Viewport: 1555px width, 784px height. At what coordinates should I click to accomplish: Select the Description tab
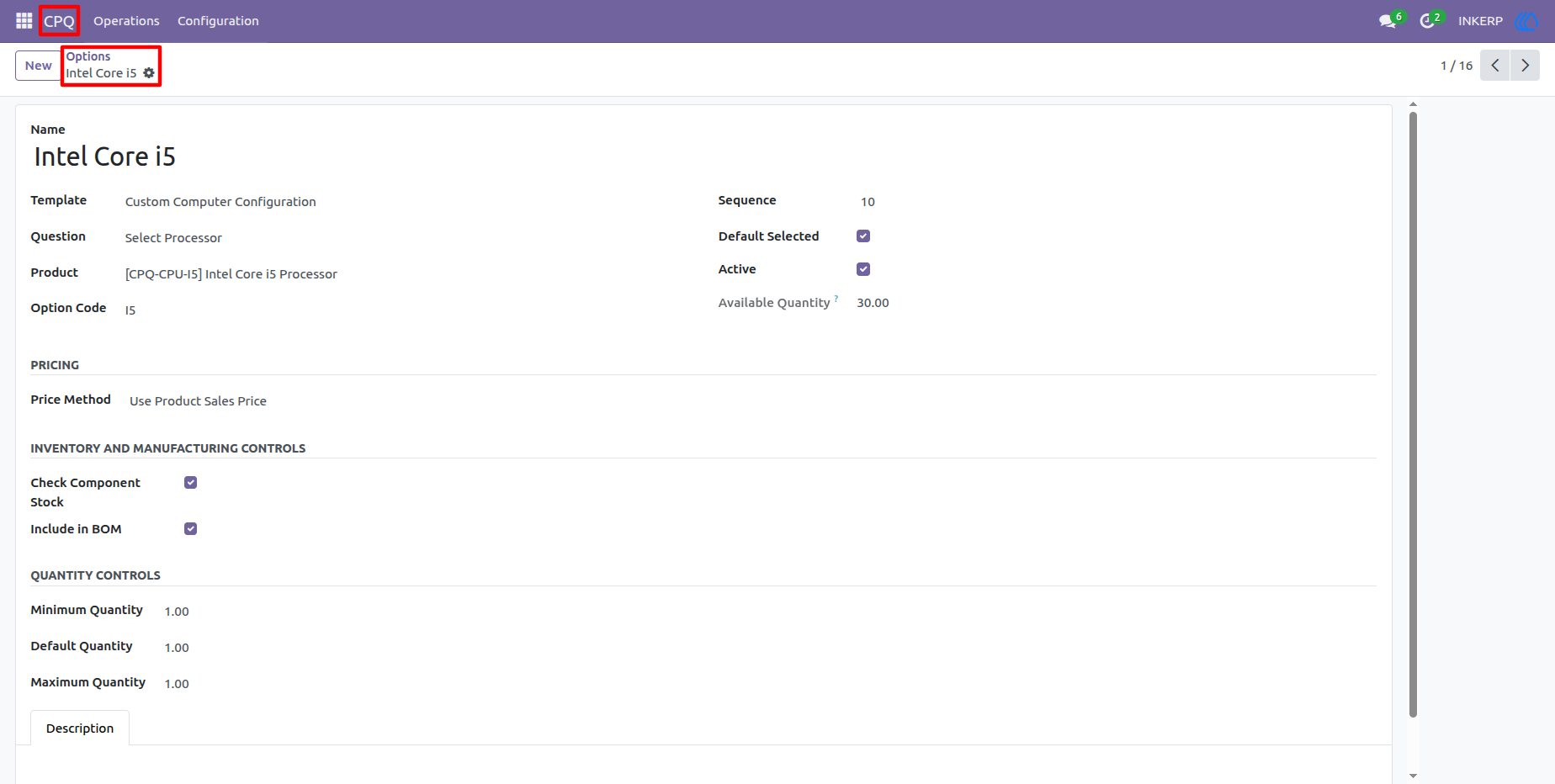(80, 728)
